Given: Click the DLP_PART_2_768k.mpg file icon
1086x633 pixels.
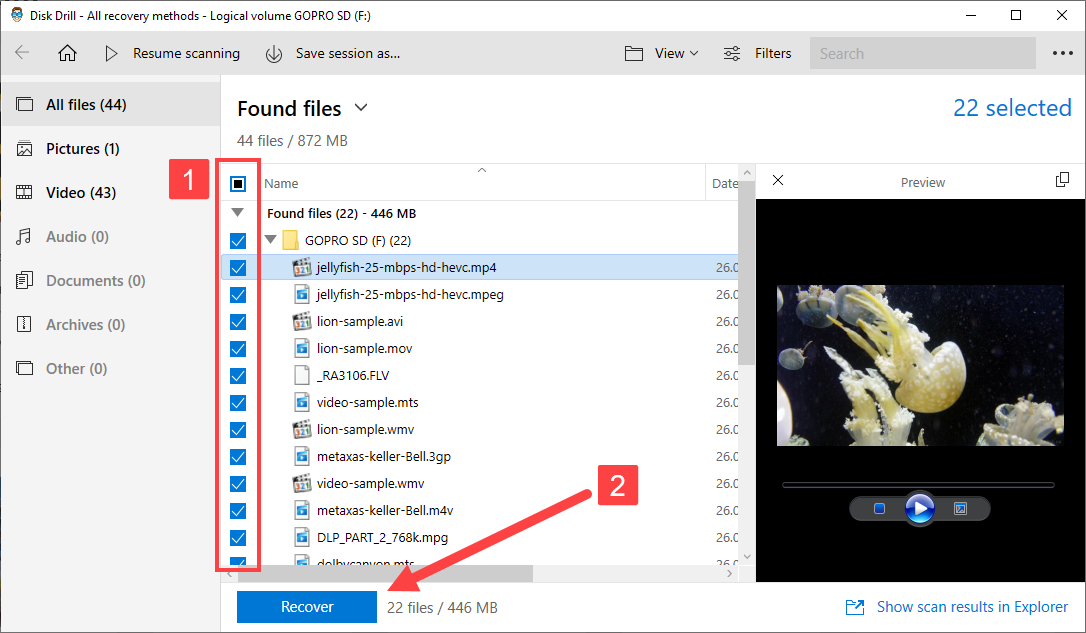Looking at the screenshot, I should (301, 537).
